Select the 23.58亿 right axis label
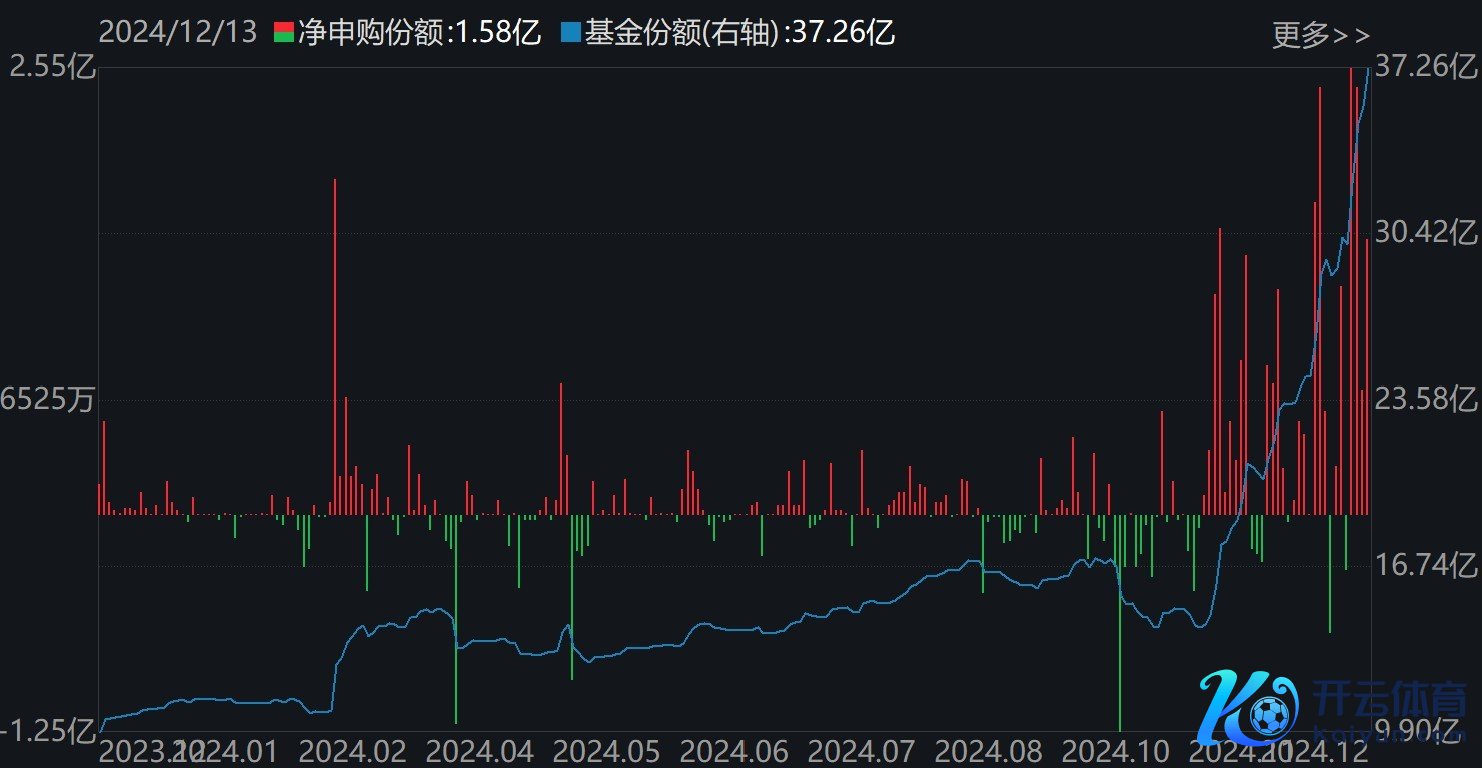Screen dimensions: 1482x768 1426,400
